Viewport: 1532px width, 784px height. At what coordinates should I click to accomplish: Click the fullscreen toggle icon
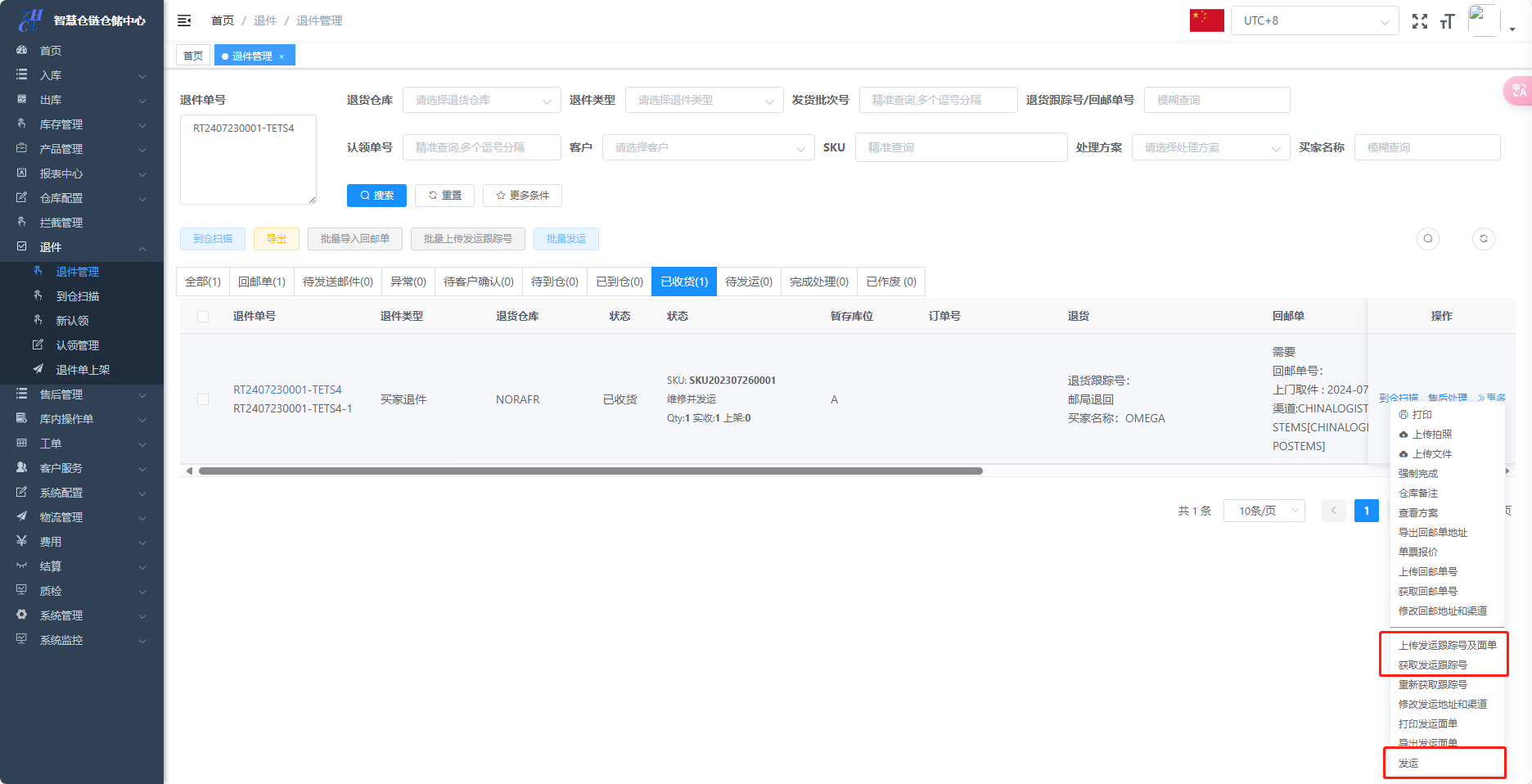coord(1420,21)
